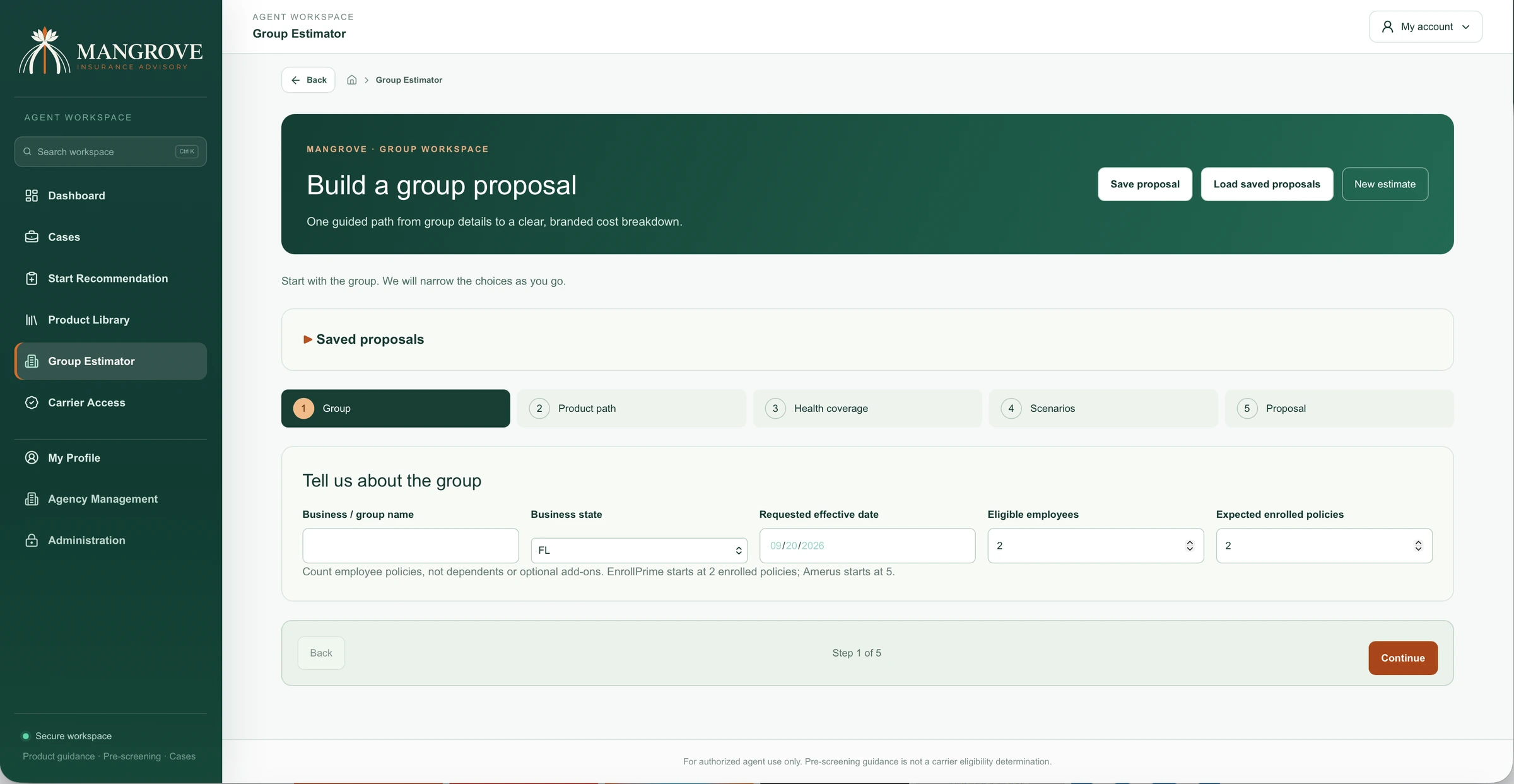Open the Business state FL dropdown
The image size is (1514, 784).
tap(639, 550)
